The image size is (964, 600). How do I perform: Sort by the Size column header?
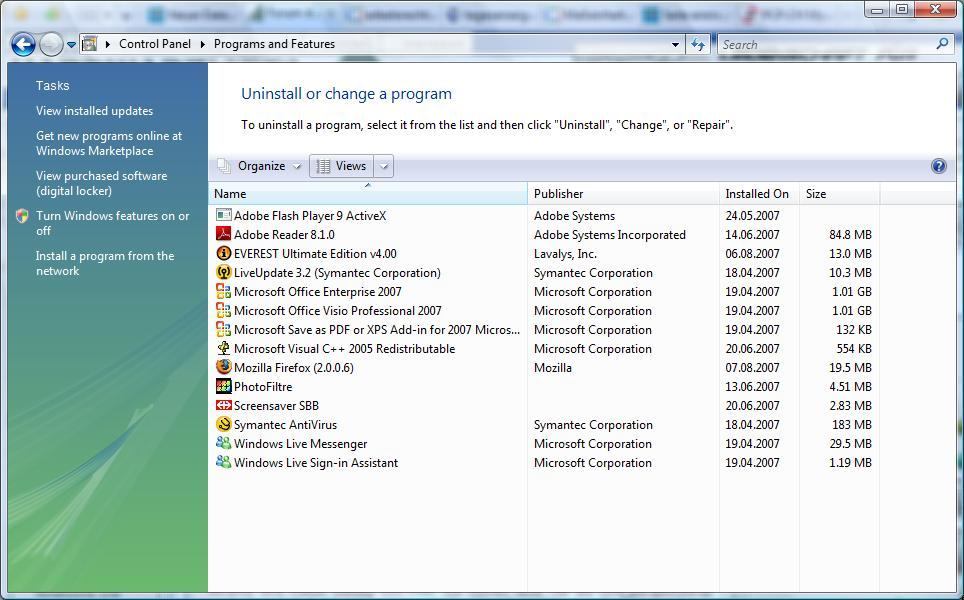840,194
